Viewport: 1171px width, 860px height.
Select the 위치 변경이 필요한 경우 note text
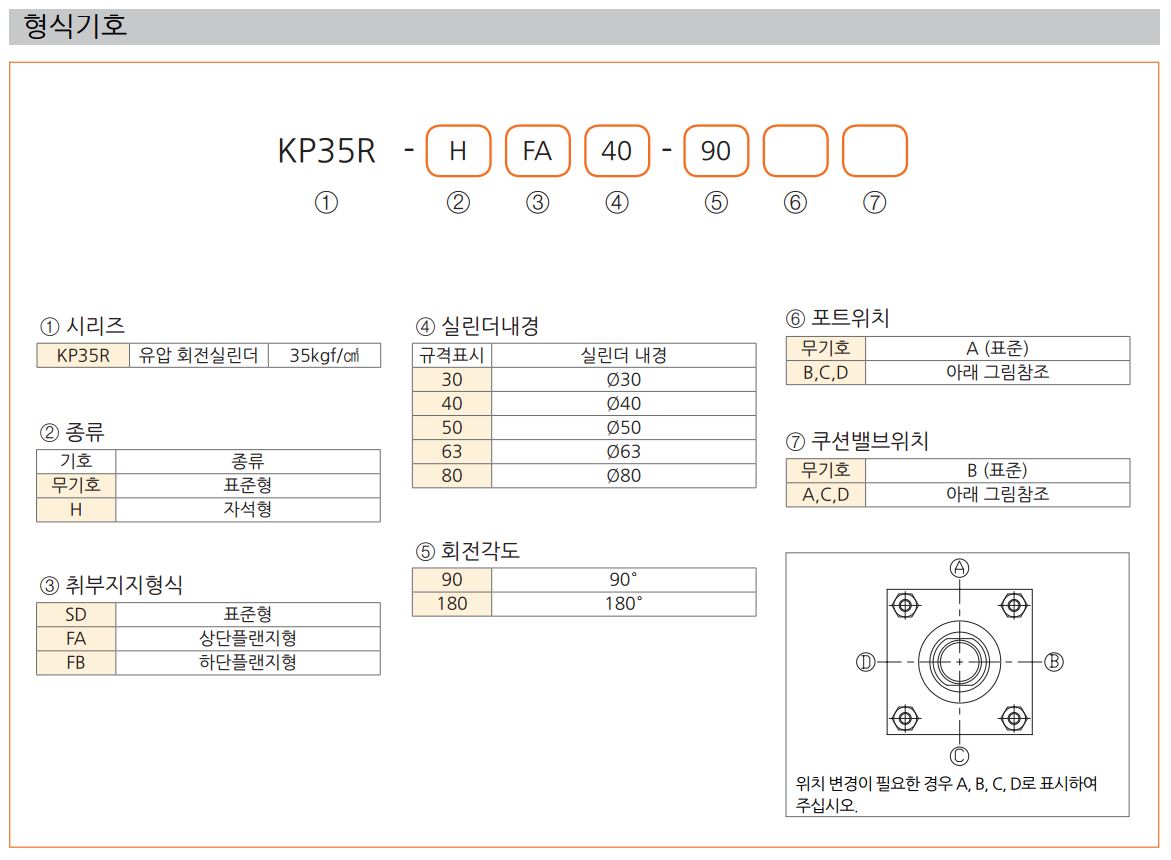946,794
